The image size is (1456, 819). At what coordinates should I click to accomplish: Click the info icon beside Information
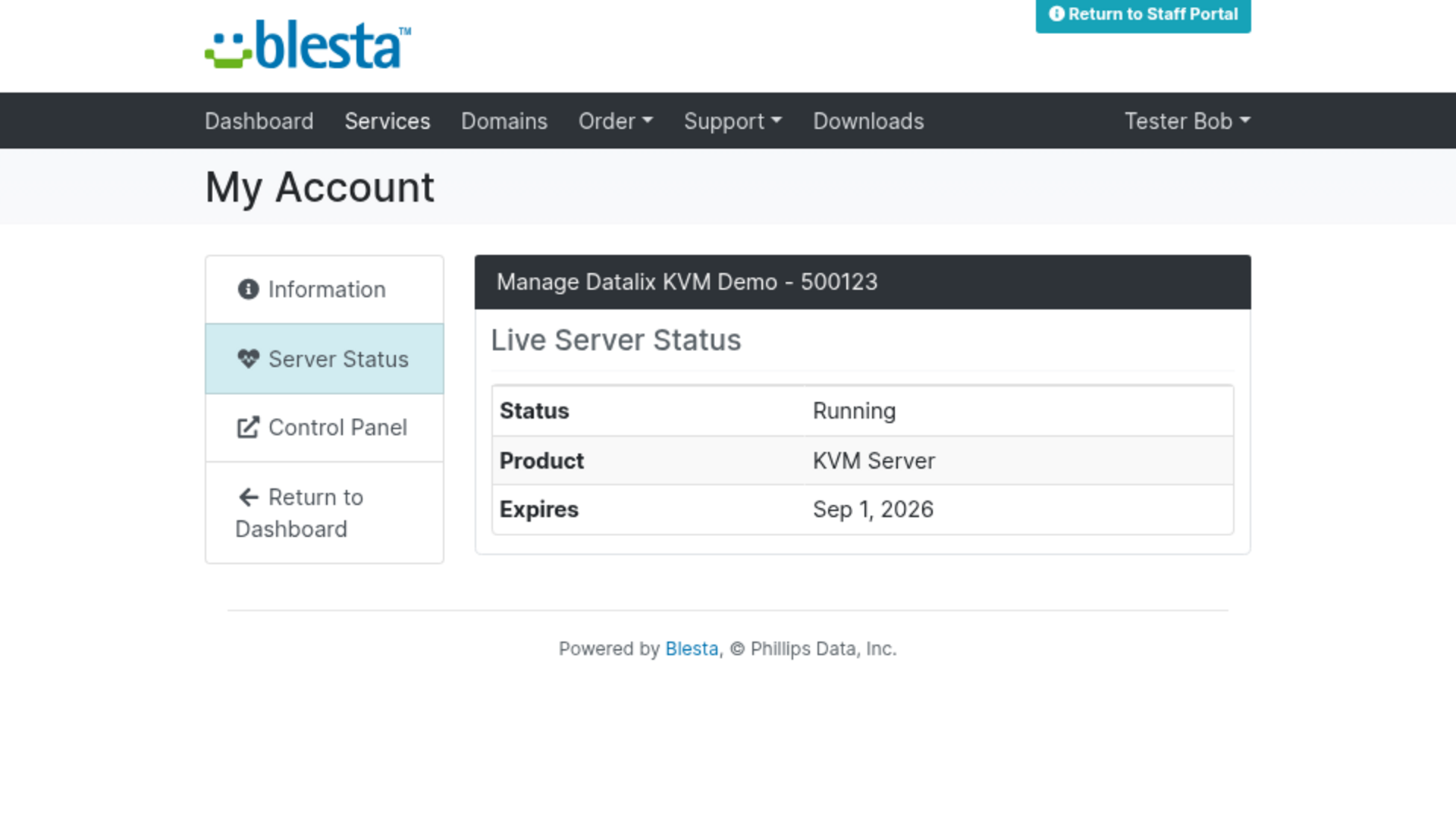tap(248, 289)
